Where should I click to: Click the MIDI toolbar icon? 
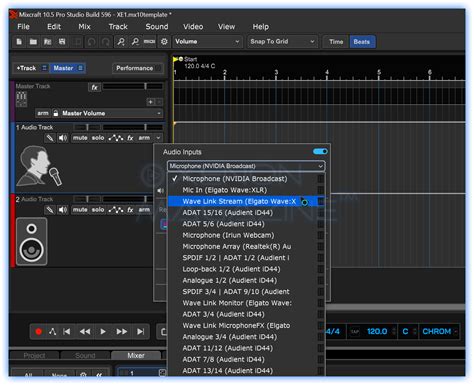point(149,42)
